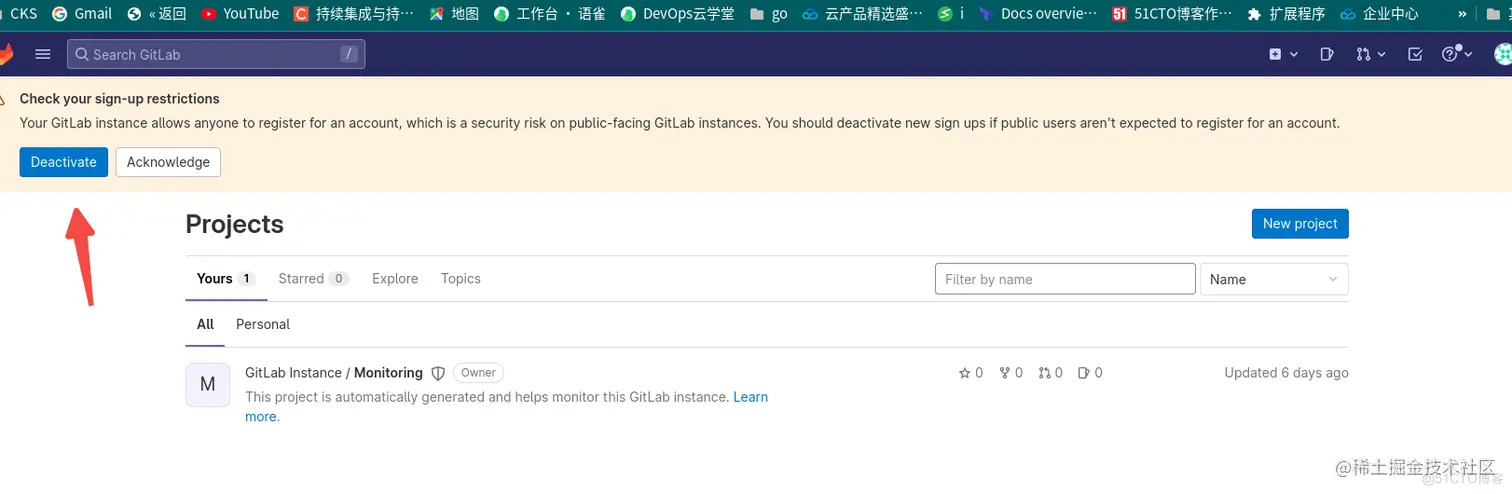Click the star count icon
The height and width of the screenshot is (494, 1512).
(x=965, y=373)
